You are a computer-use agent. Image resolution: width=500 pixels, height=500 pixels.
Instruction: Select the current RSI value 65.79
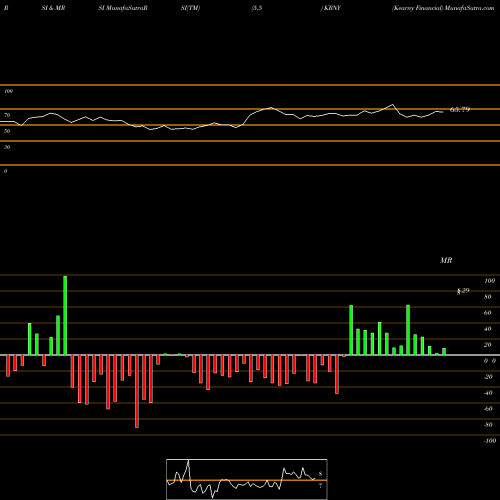[x=460, y=109]
